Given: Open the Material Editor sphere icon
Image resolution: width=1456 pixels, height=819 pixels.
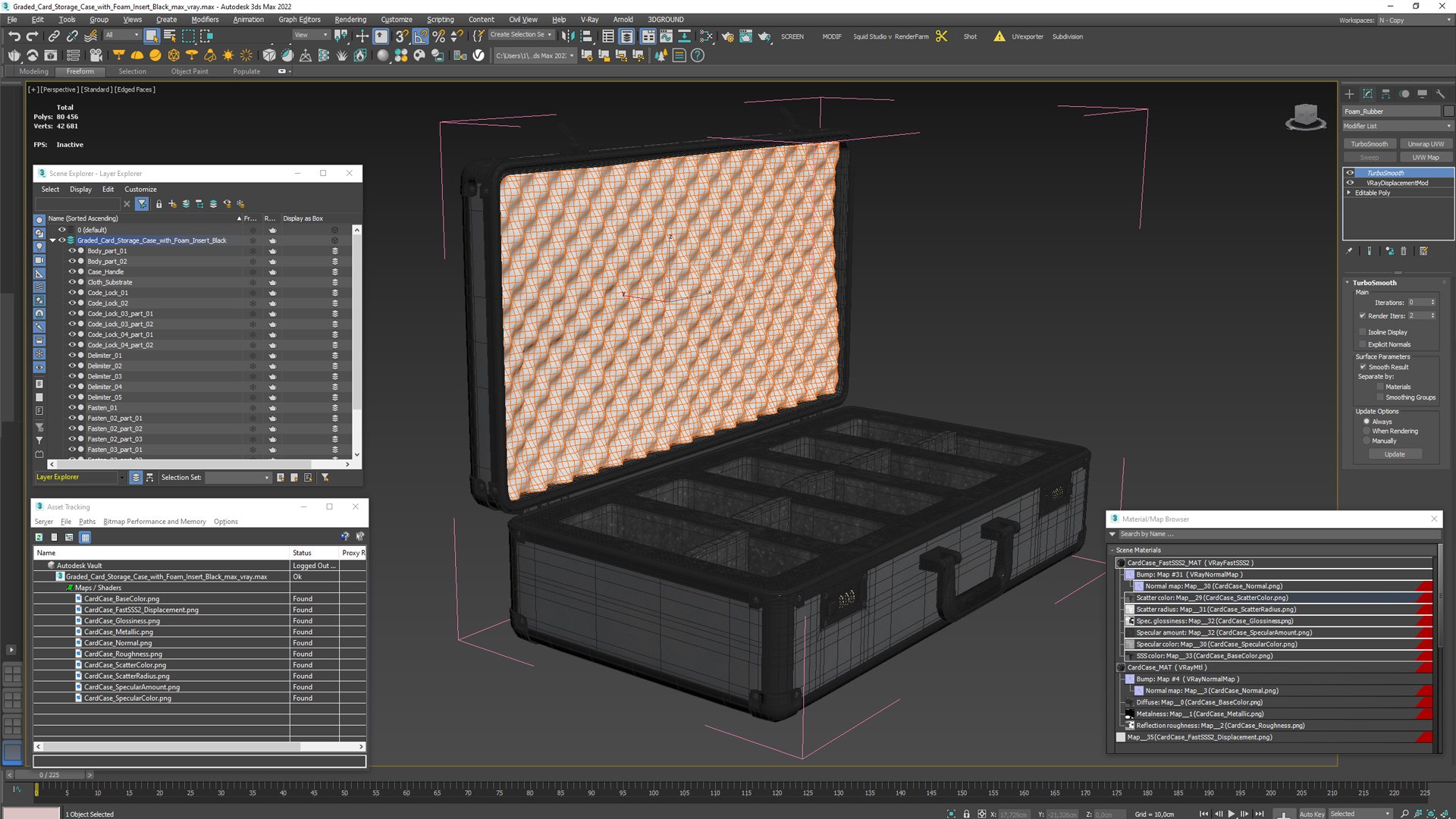Looking at the screenshot, I should [x=383, y=55].
